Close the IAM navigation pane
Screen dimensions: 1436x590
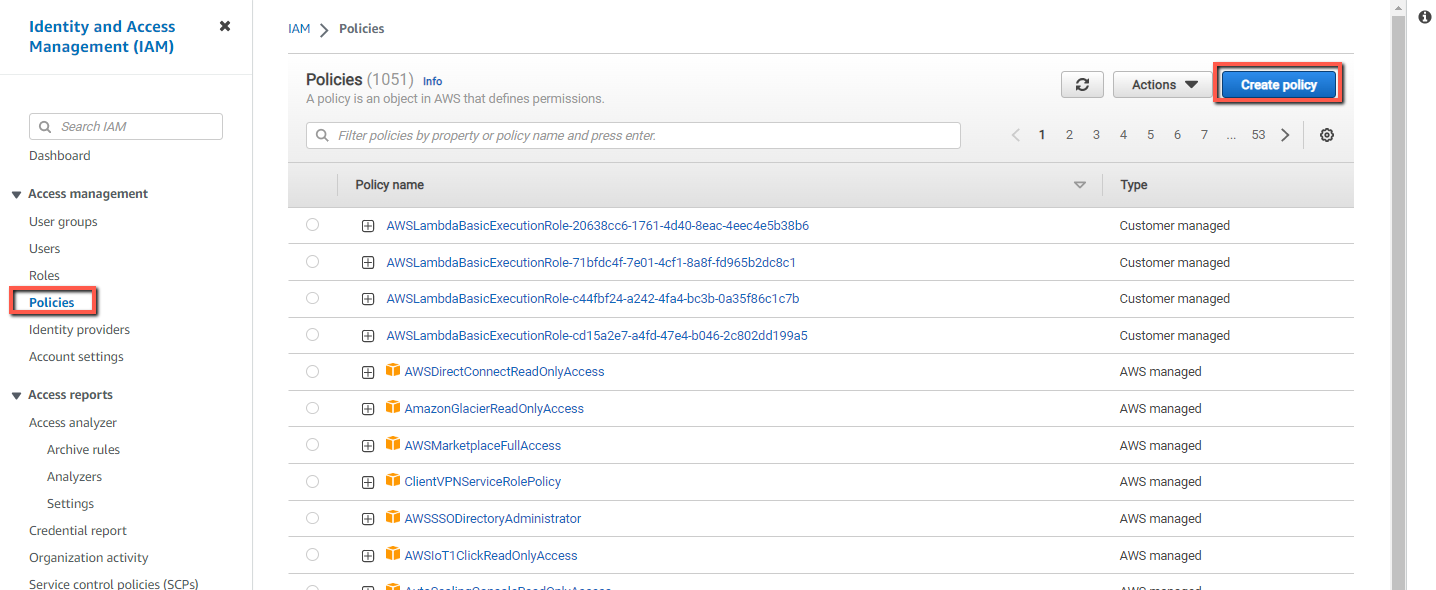(x=225, y=26)
